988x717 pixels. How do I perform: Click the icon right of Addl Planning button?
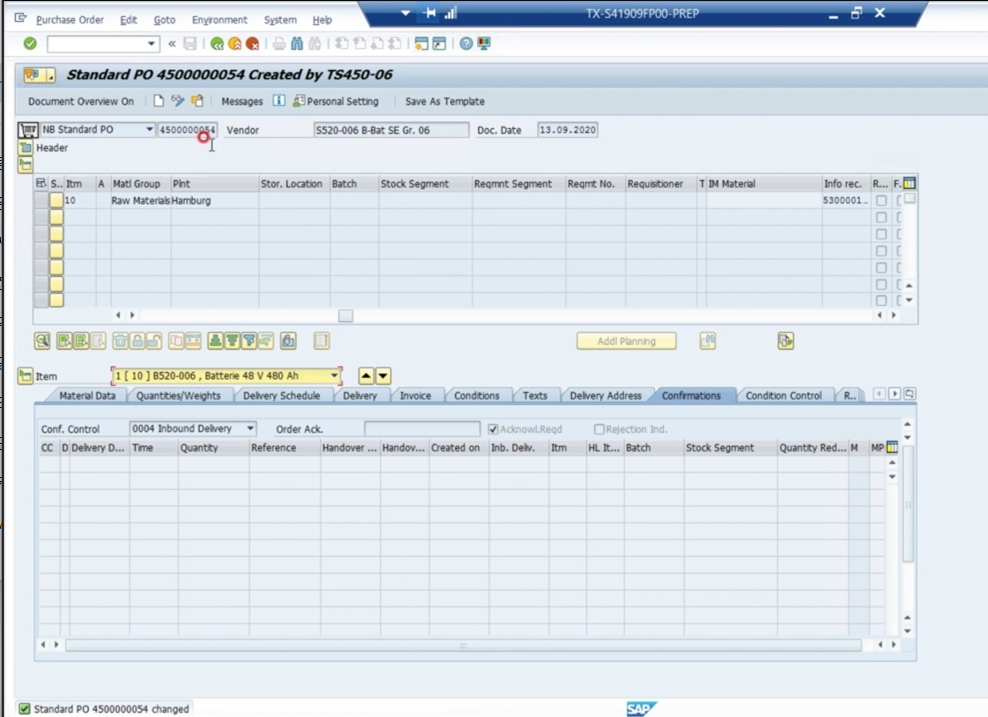coord(708,341)
